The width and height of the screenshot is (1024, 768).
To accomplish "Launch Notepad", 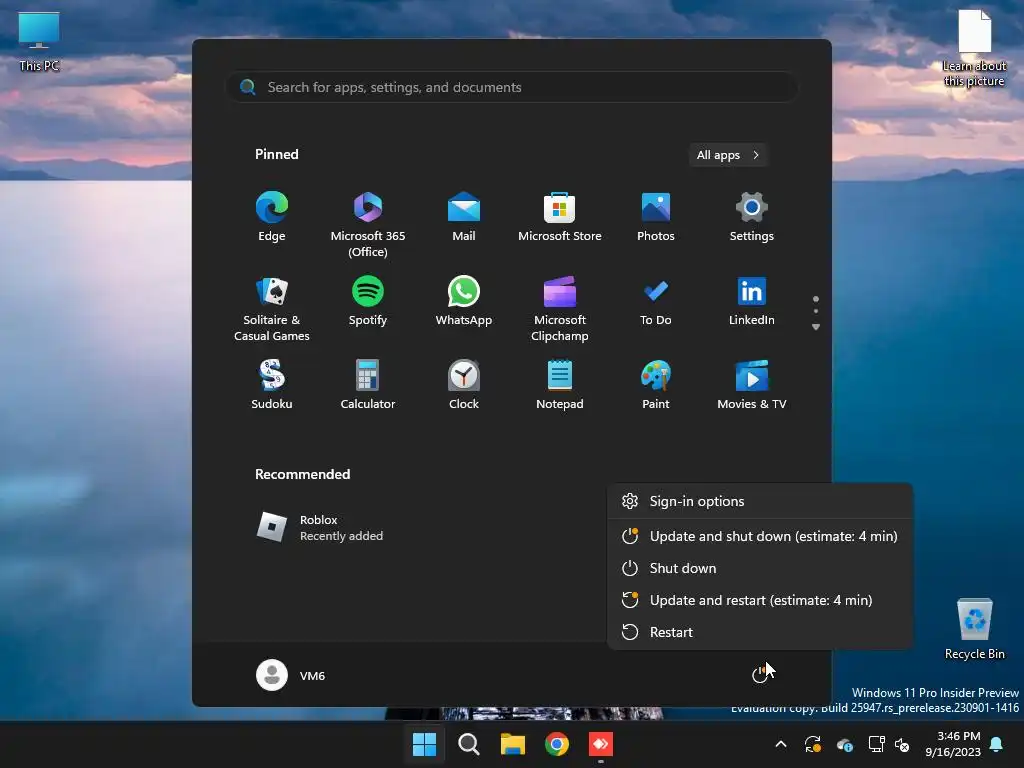I will (560, 385).
